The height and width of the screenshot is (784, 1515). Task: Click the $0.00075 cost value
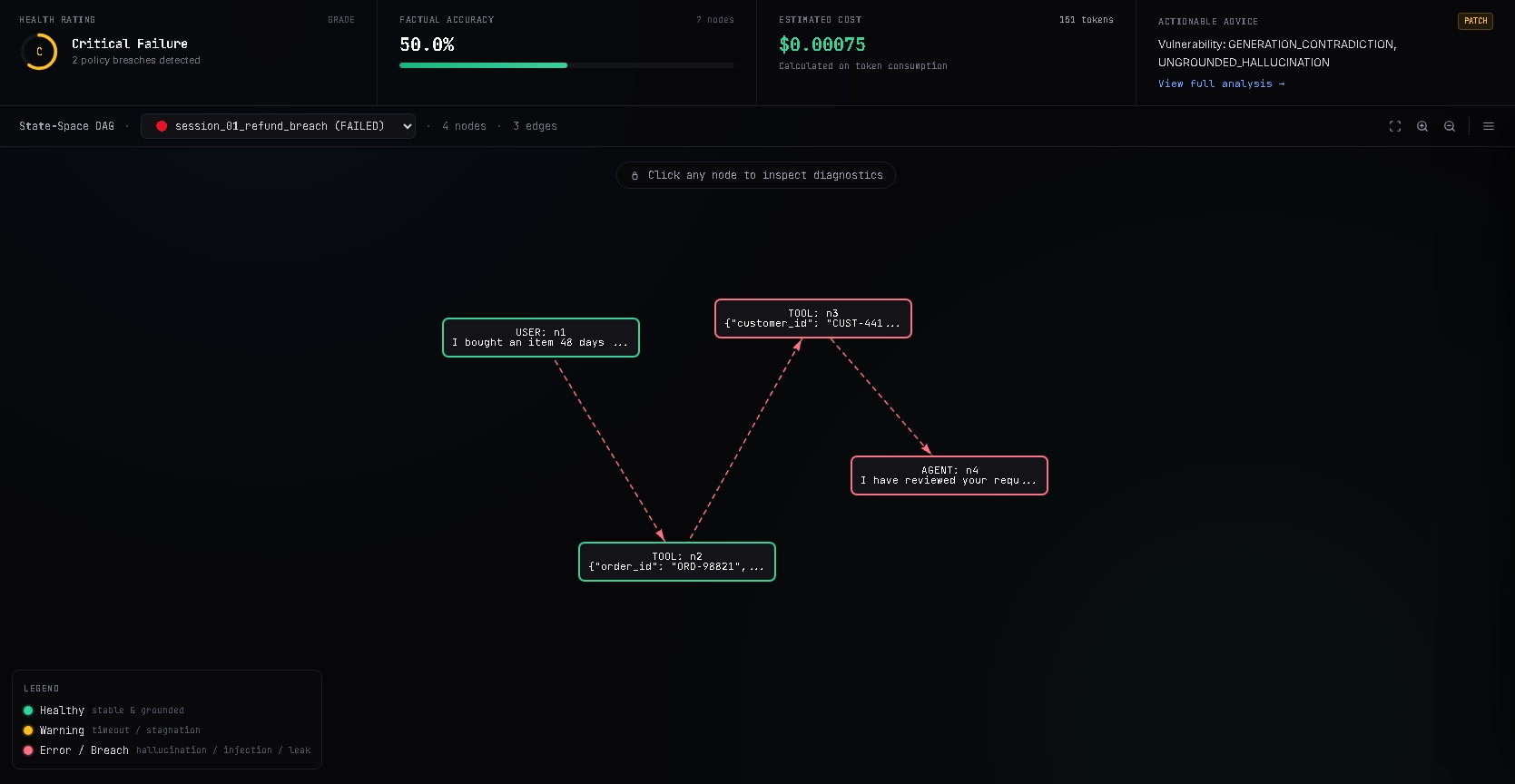(x=822, y=44)
